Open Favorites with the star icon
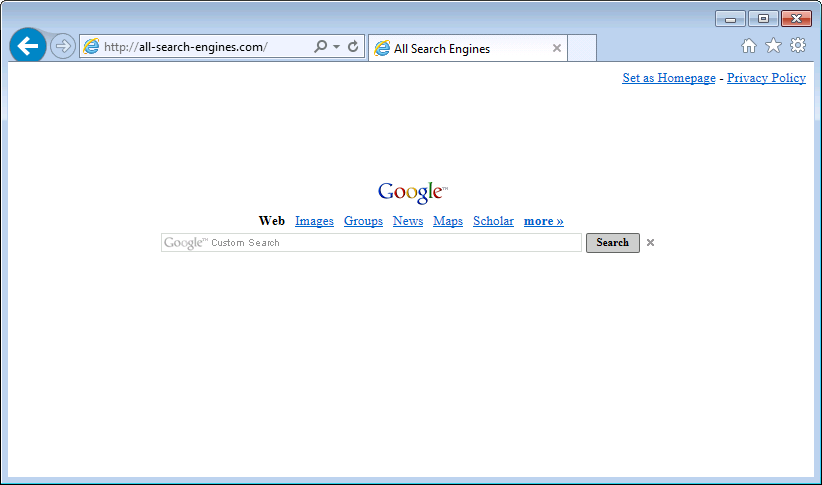Viewport: 822px width, 485px height. click(x=773, y=46)
